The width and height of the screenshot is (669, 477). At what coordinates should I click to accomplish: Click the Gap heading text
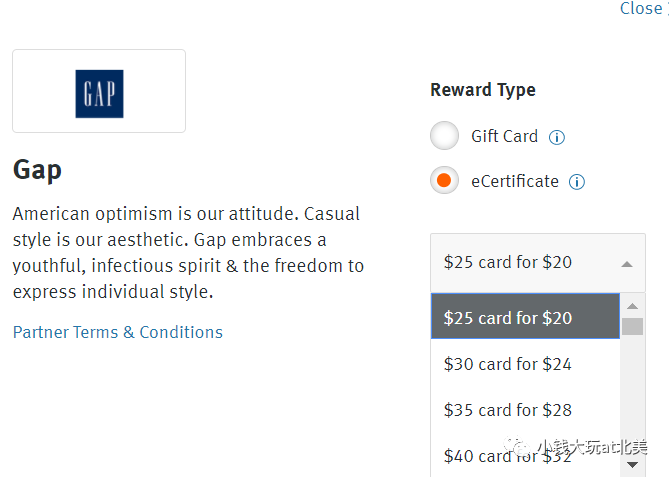[38, 170]
